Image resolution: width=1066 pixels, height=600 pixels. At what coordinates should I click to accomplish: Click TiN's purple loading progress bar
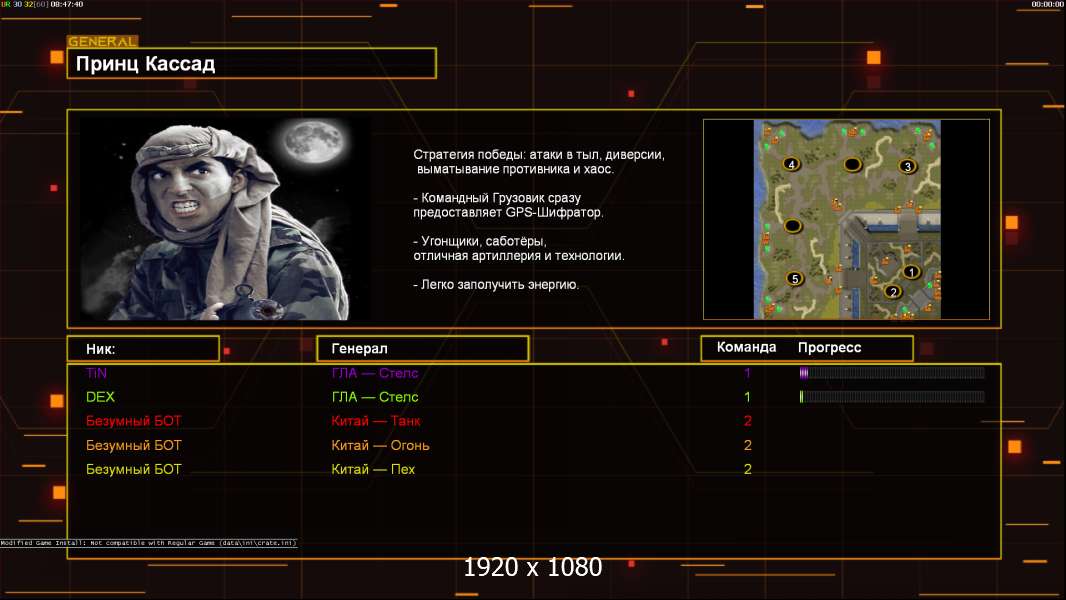click(x=892, y=373)
